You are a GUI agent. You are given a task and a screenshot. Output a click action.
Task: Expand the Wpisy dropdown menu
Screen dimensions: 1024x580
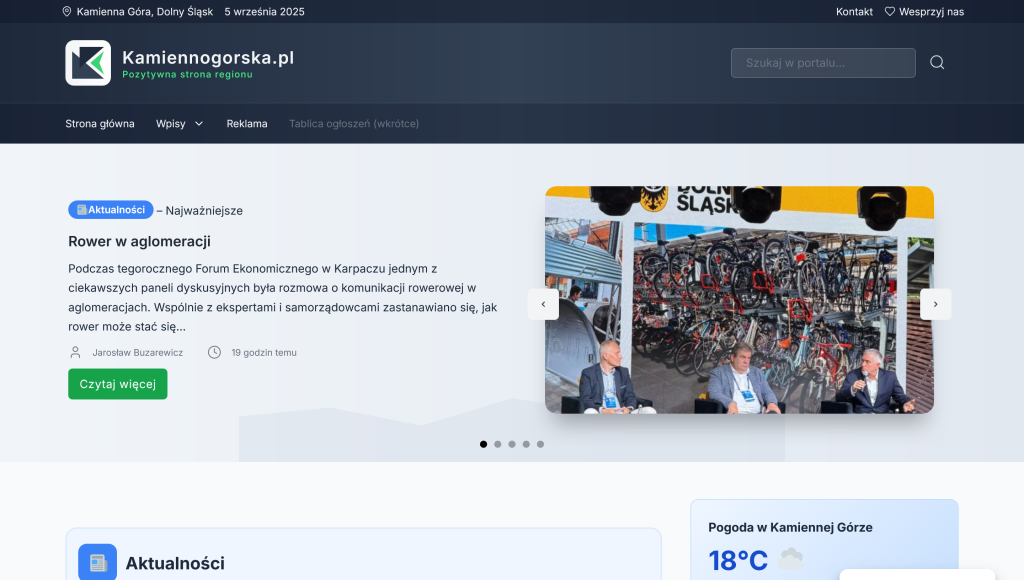180,124
